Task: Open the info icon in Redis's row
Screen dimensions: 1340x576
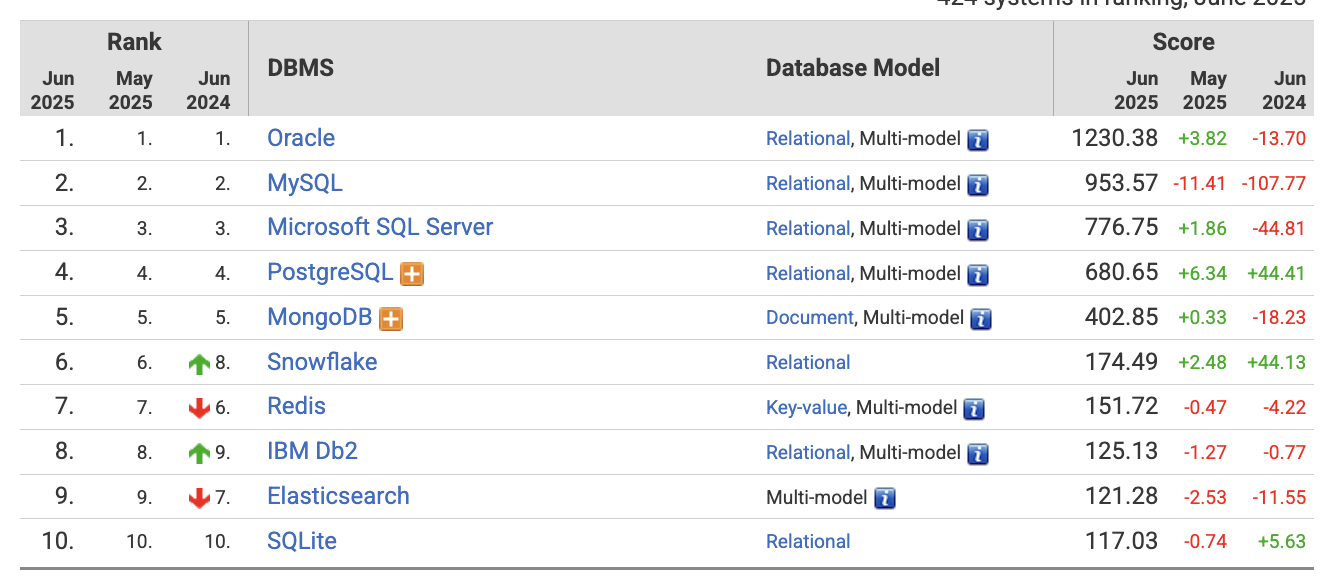Action: [x=975, y=409]
